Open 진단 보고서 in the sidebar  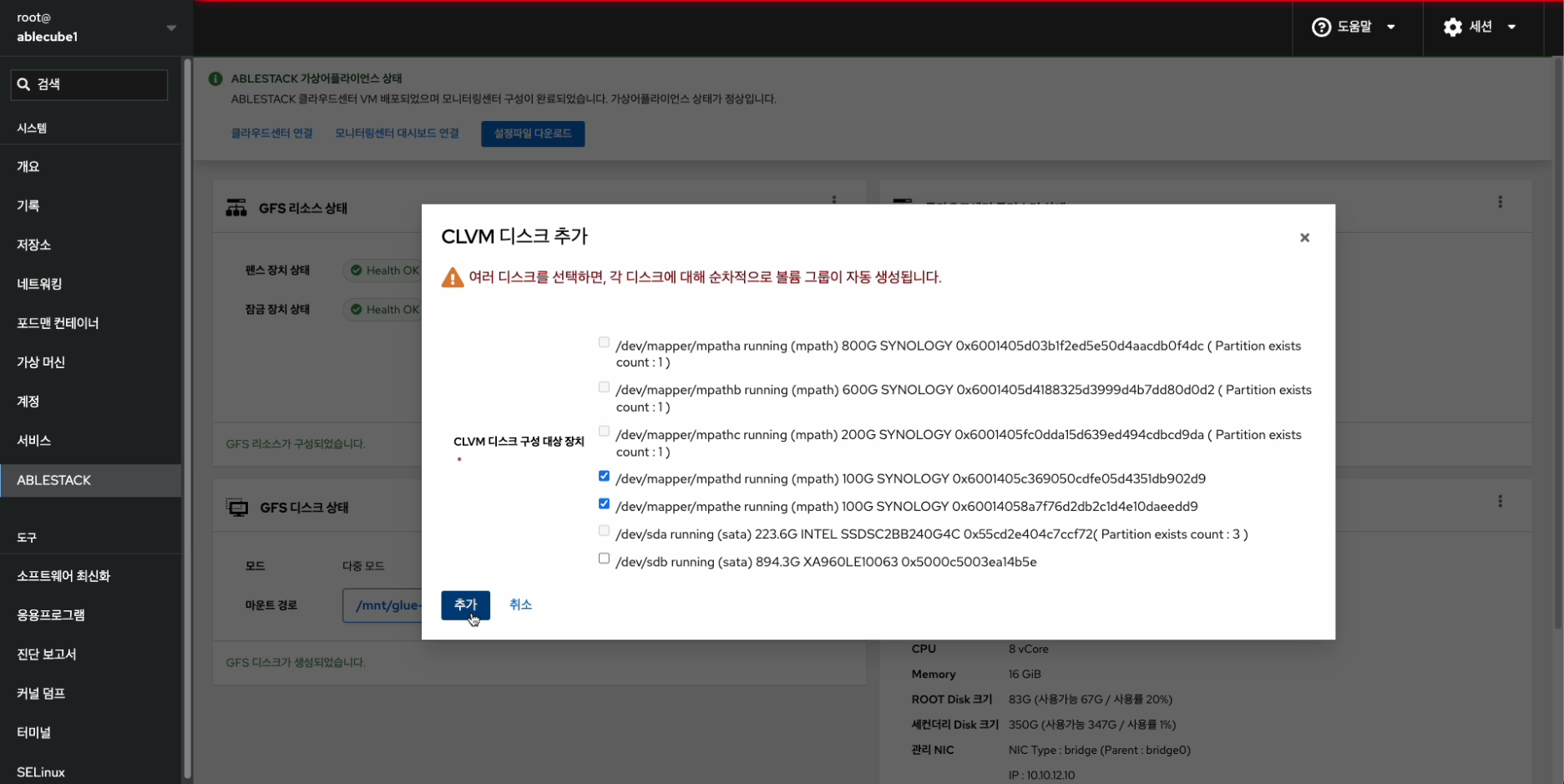[x=90, y=655]
